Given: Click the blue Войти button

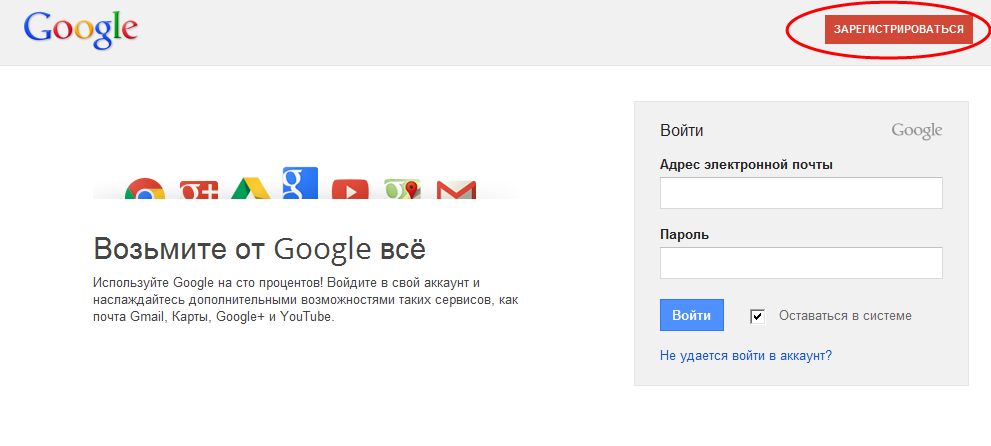Looking at the screenshot, I should click(x=691, y=315).
